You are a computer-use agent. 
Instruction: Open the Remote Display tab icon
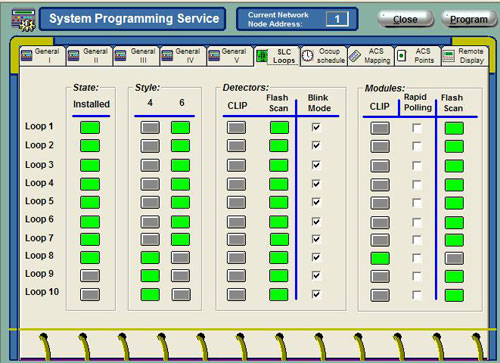click(x=449, y=56)
